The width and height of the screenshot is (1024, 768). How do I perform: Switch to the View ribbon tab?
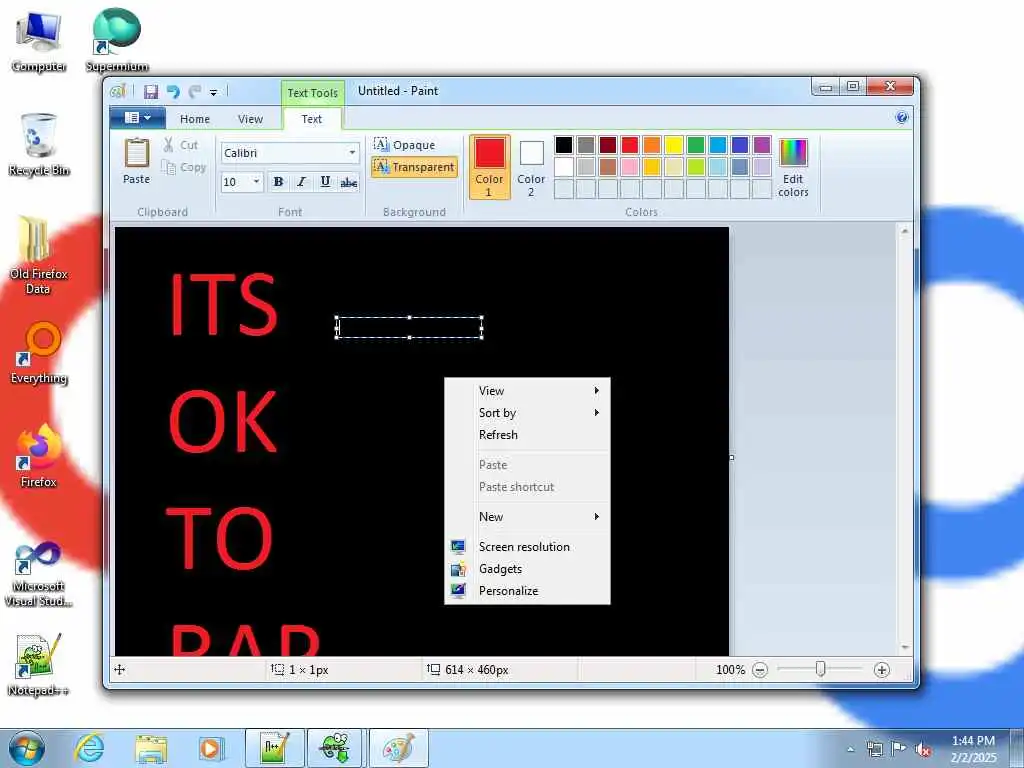[250, 119]
